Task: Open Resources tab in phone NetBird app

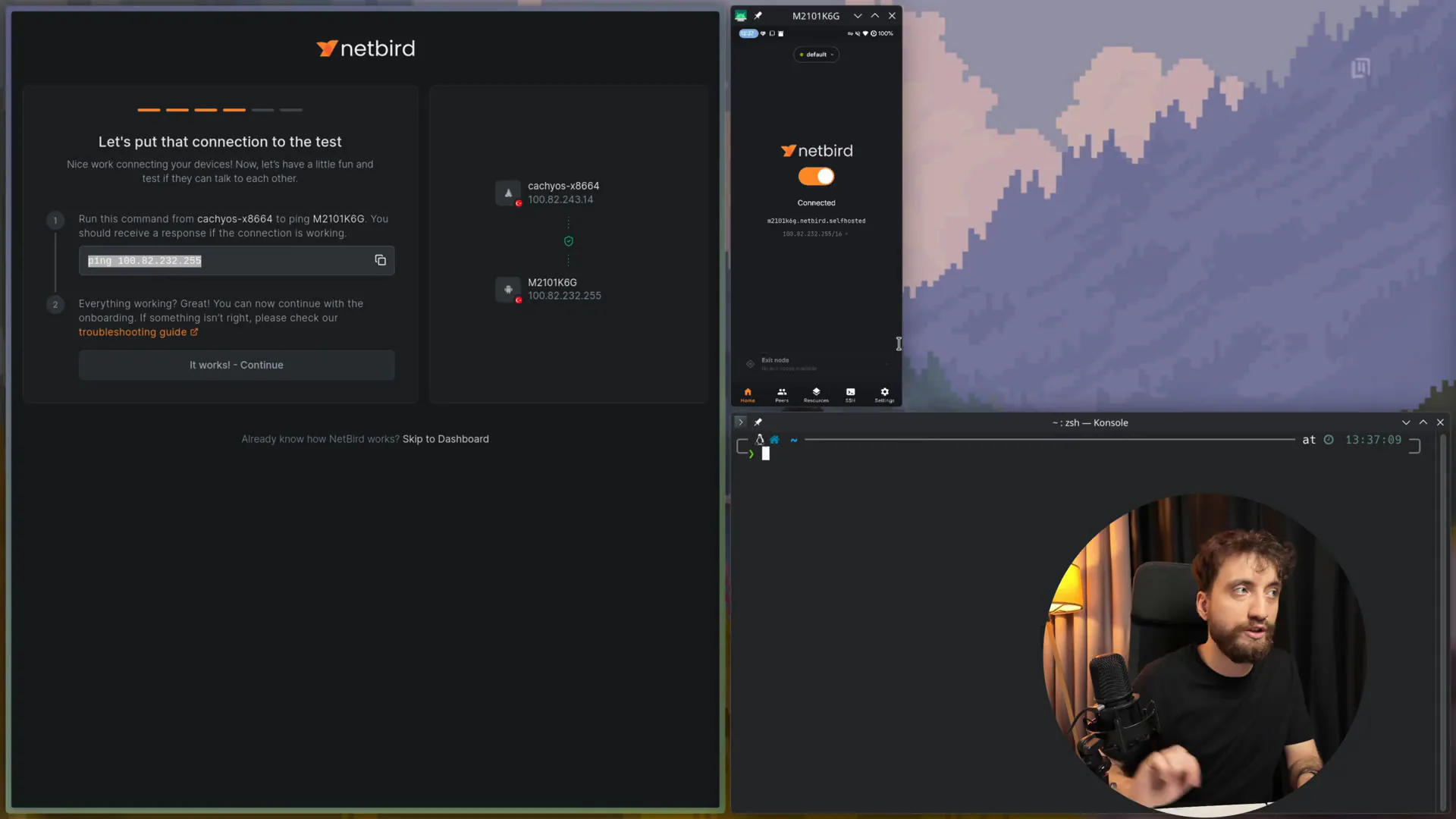Action: point(816,395)
